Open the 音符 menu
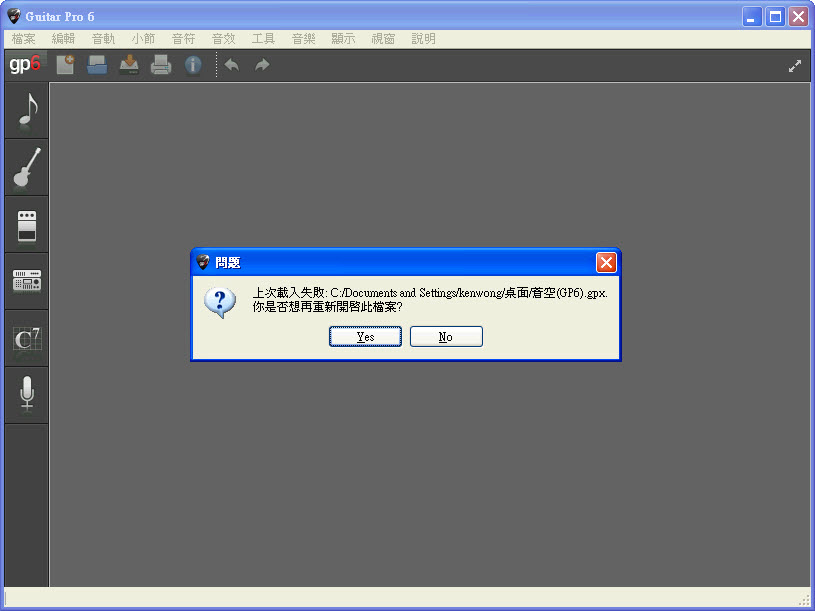Viewport: 815px width, 611px height. [x=183, y=39]
